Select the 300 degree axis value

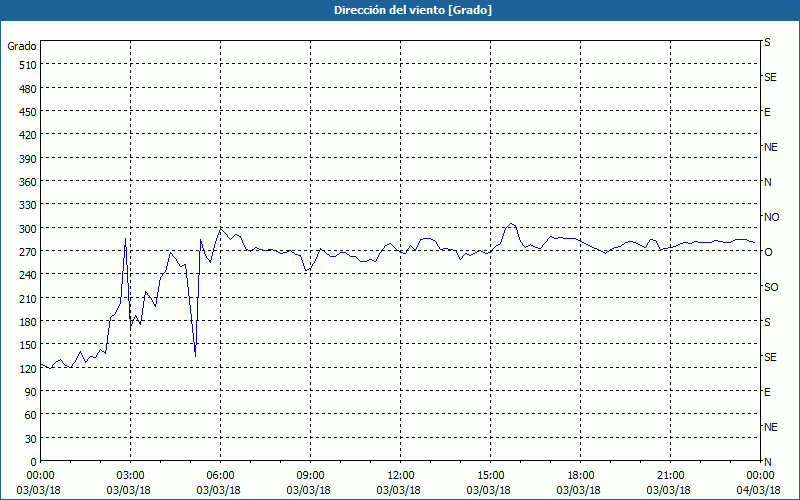28,229
